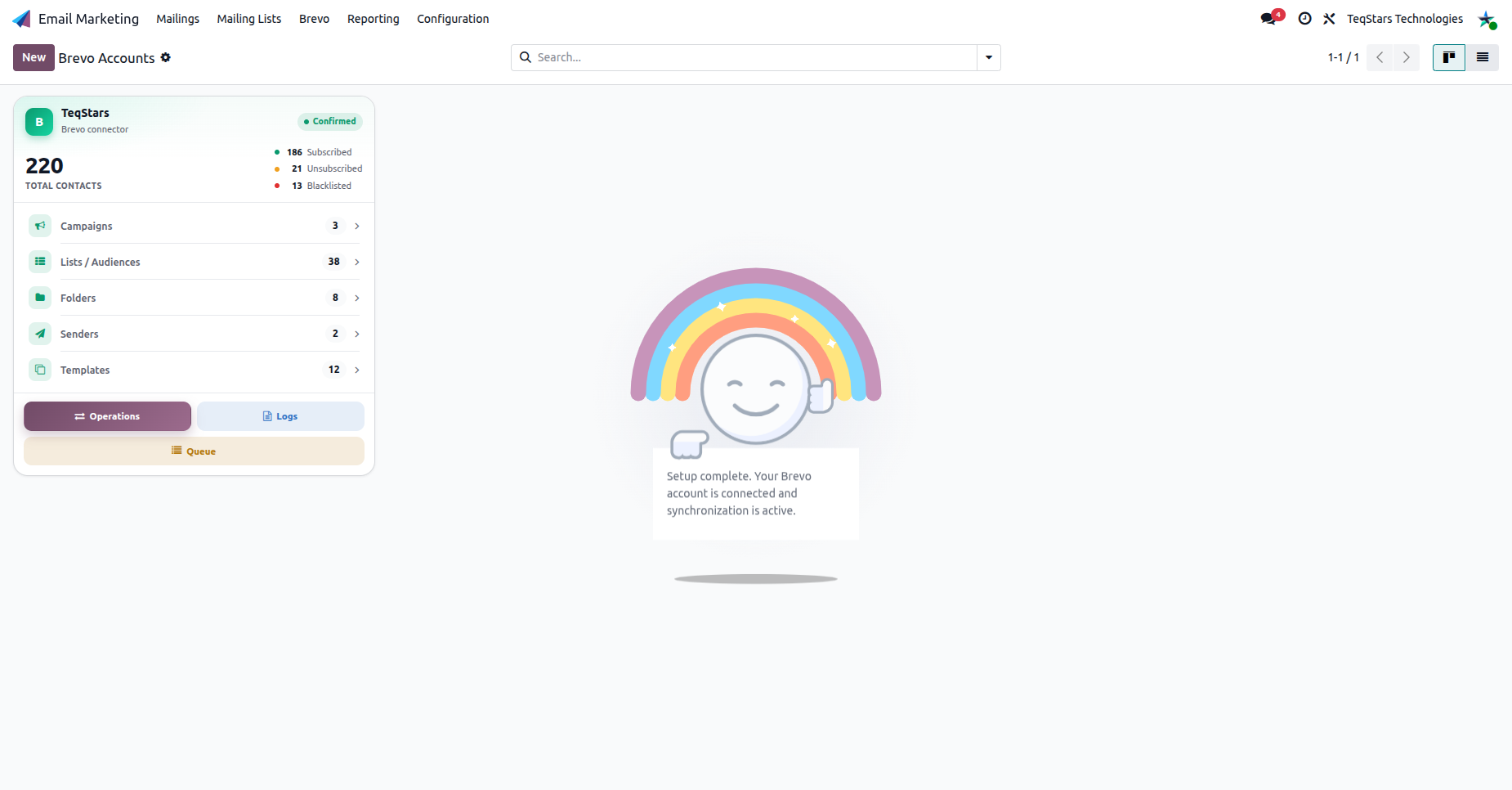Open the Mailings menu
This screenshot has width=1512, height=790.
[x=178, y=19]
